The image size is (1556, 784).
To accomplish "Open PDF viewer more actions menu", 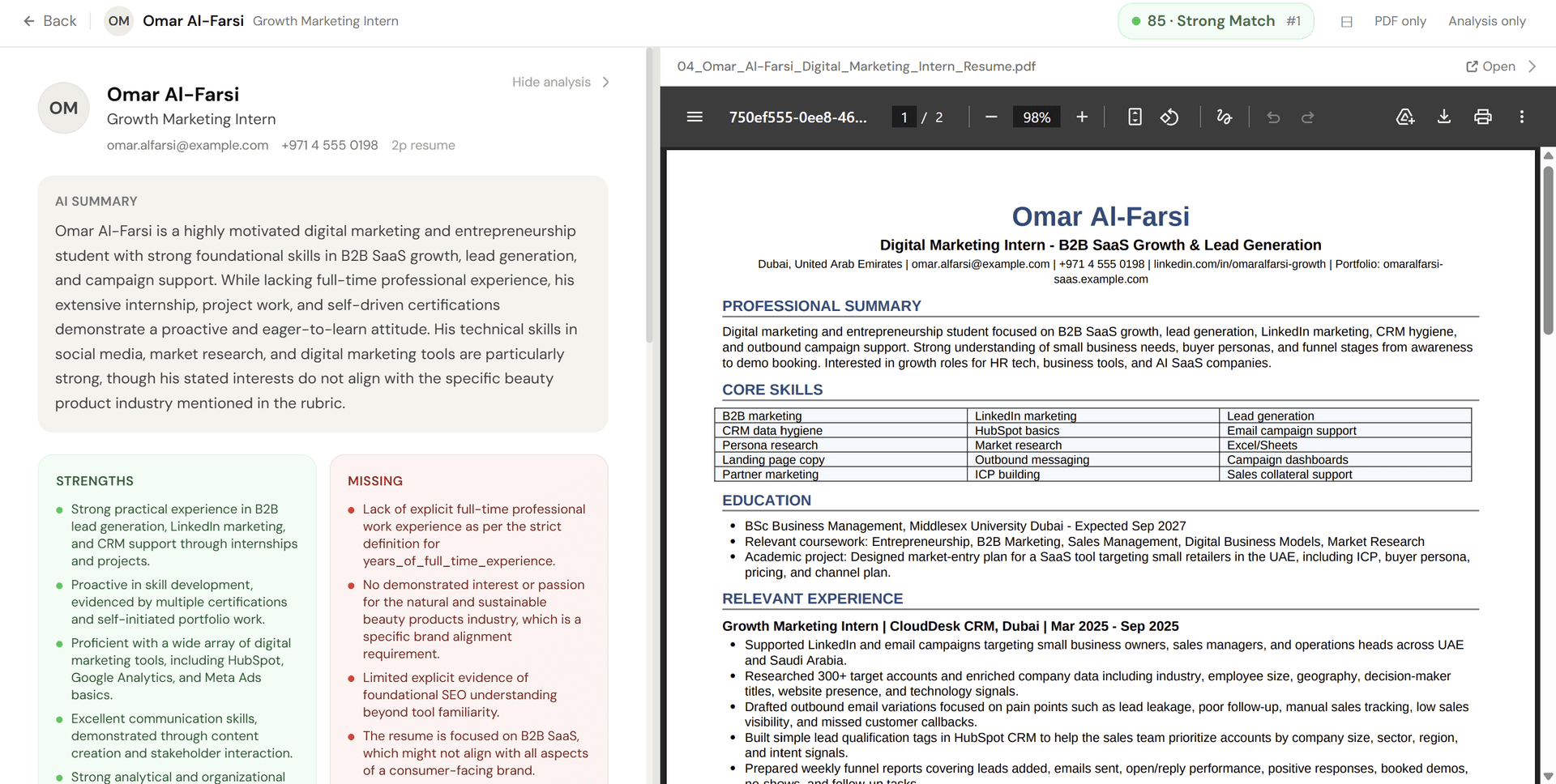I will click(x=1522, y=117).
